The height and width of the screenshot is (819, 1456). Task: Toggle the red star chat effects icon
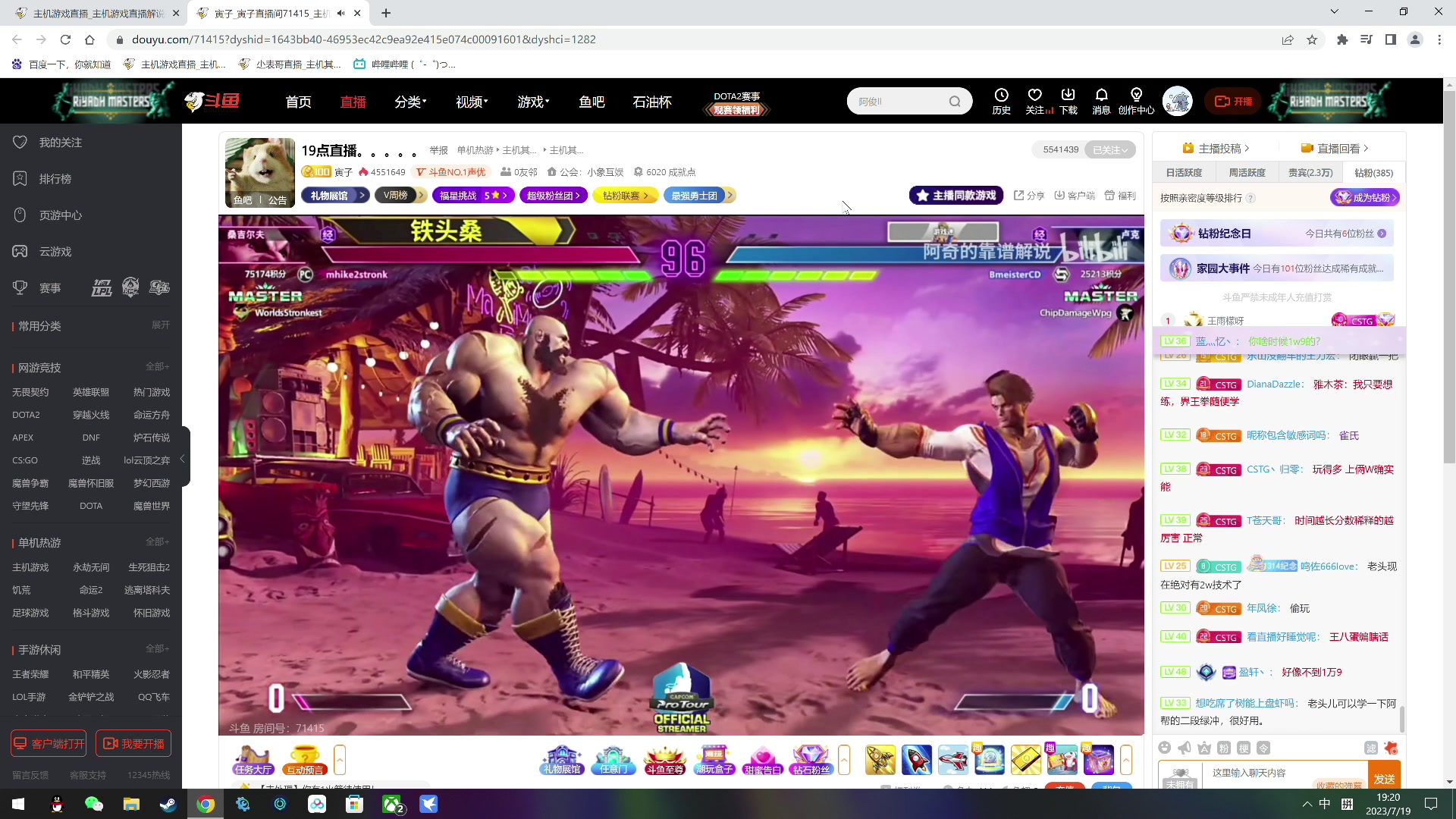(1391, 748)
